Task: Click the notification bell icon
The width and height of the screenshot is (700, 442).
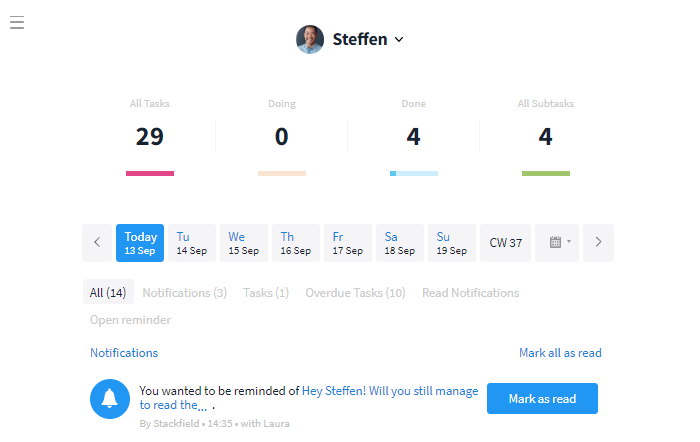Action: coord(110,399)
